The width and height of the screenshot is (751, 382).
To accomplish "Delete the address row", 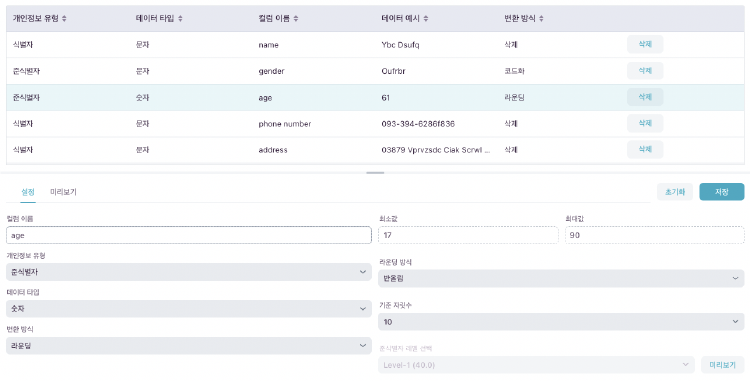I will pyautogui.click(x=645, y=149).
